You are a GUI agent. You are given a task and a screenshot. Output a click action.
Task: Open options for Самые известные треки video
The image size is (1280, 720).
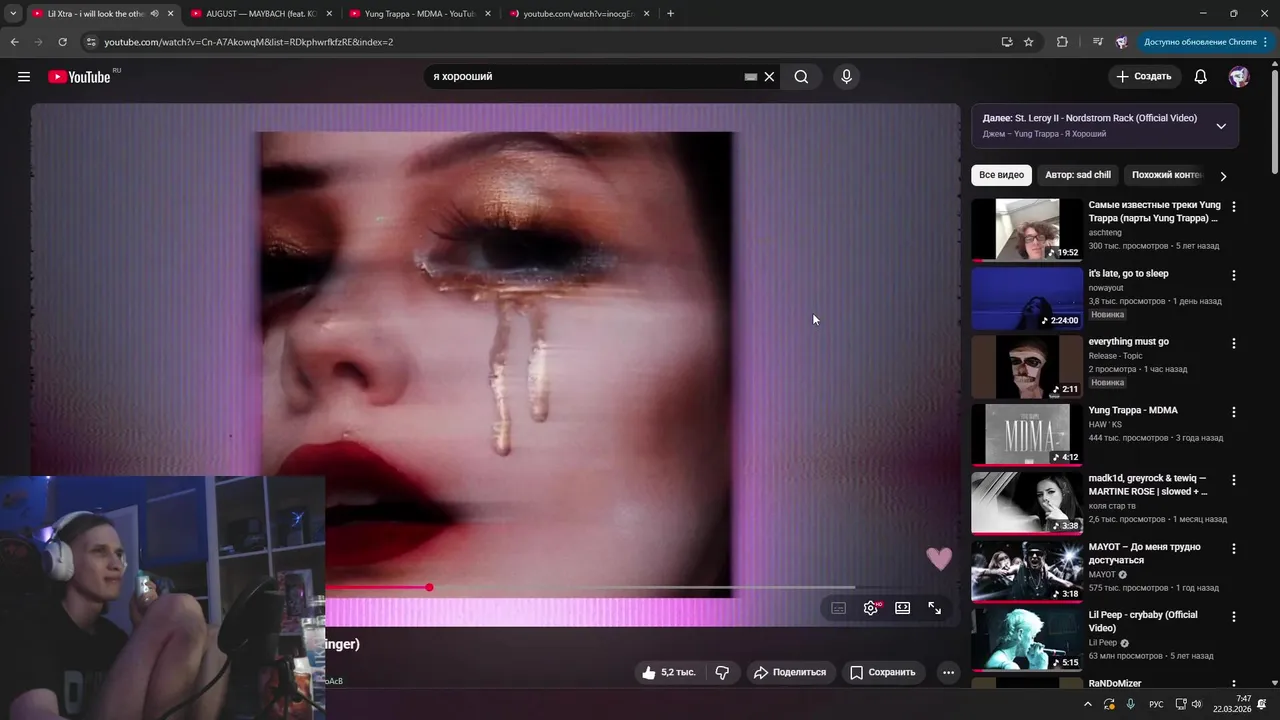(1233, 207)
